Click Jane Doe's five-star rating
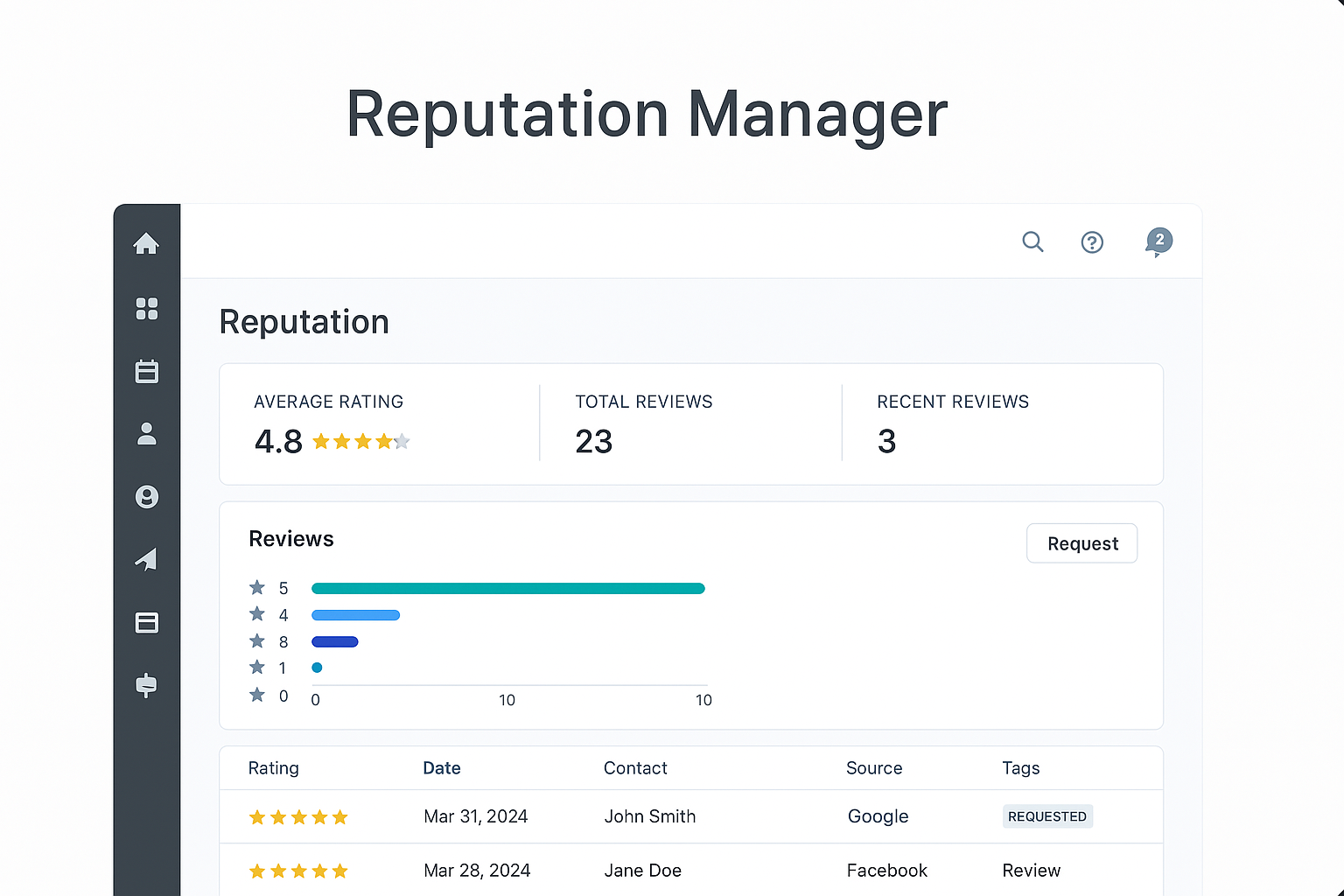 pos(298,871)
